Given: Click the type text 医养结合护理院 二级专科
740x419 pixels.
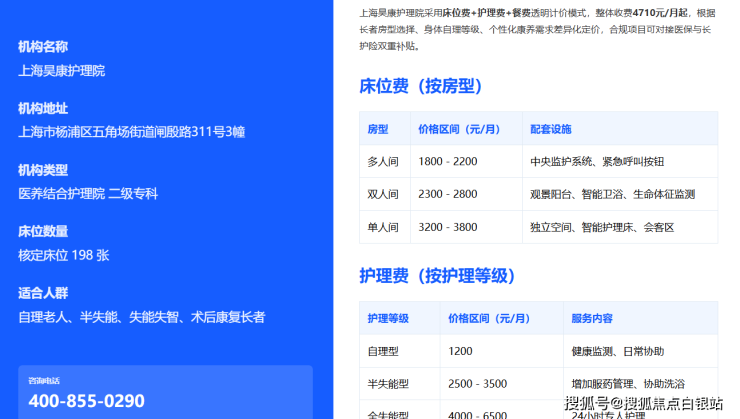Looking at the screenshot, I should (88, 193).
